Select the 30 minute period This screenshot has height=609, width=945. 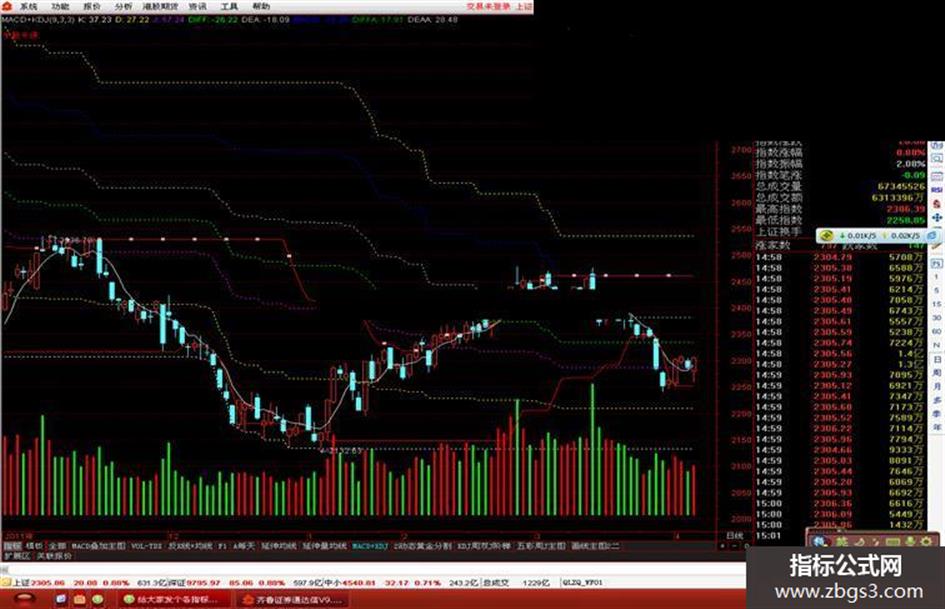click(937, 318)
